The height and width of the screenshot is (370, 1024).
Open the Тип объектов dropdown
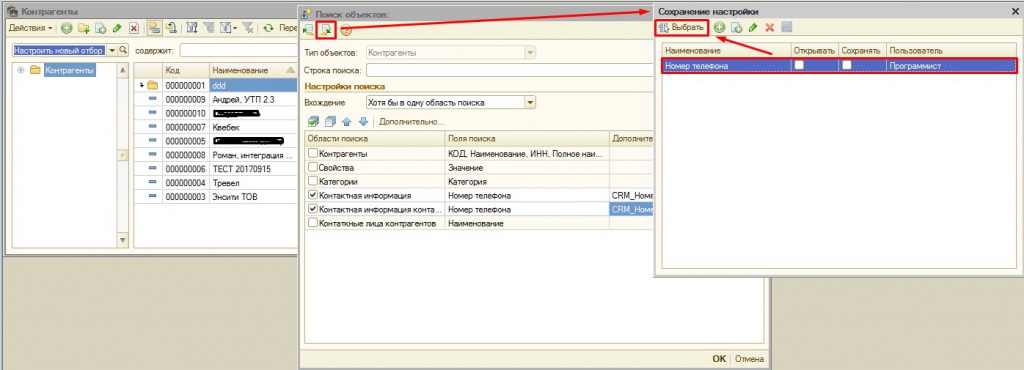[x=530, y=52]
